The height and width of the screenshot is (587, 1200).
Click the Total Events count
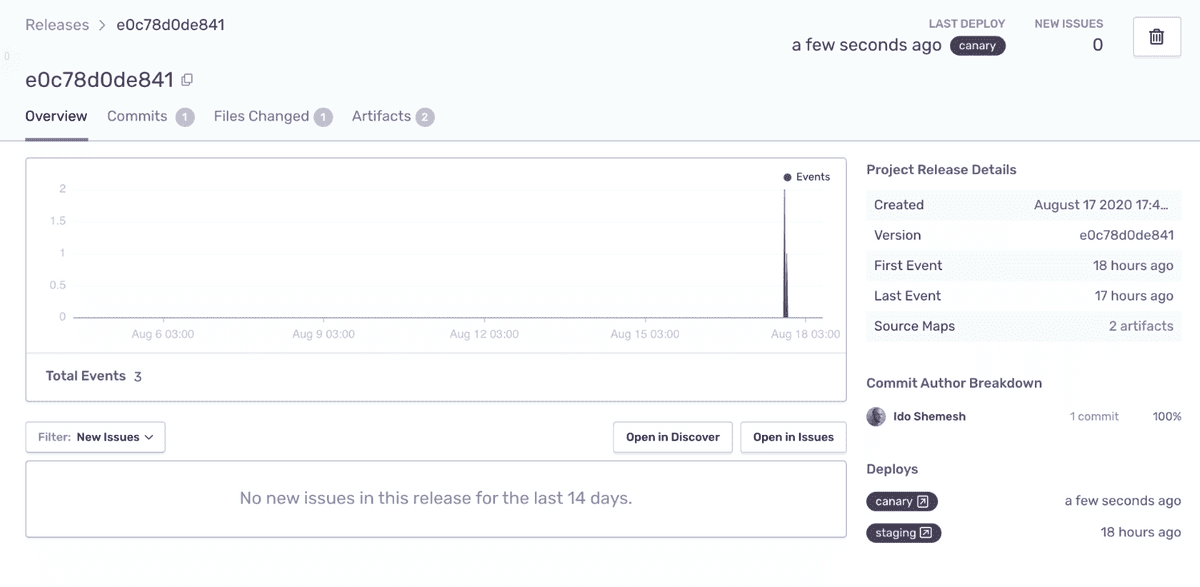pyautogui.click(x=138, y=377)
